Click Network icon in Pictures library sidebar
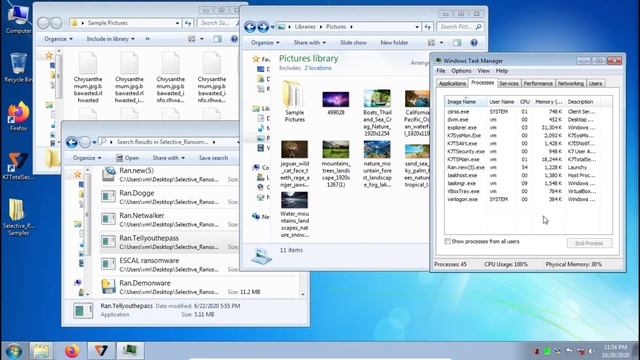 (x=256, y=217)
